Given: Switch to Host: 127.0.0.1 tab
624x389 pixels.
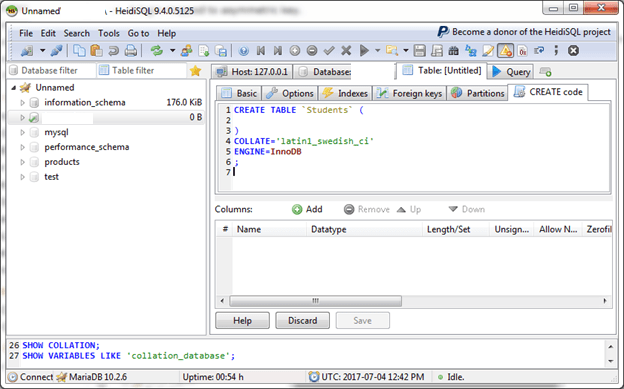Looking at the screenshot, I should click(x=252, y=72).
